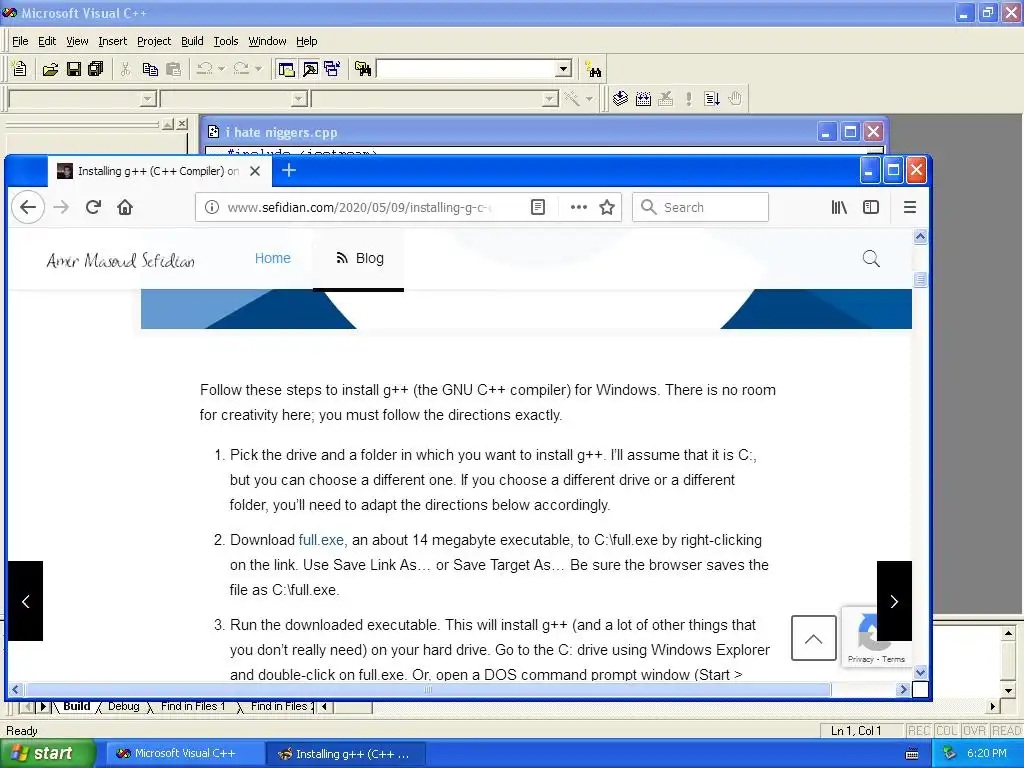Click the Undo arrow icon
The width and height of the screenshot is (1024, 768).
[204, 69]
